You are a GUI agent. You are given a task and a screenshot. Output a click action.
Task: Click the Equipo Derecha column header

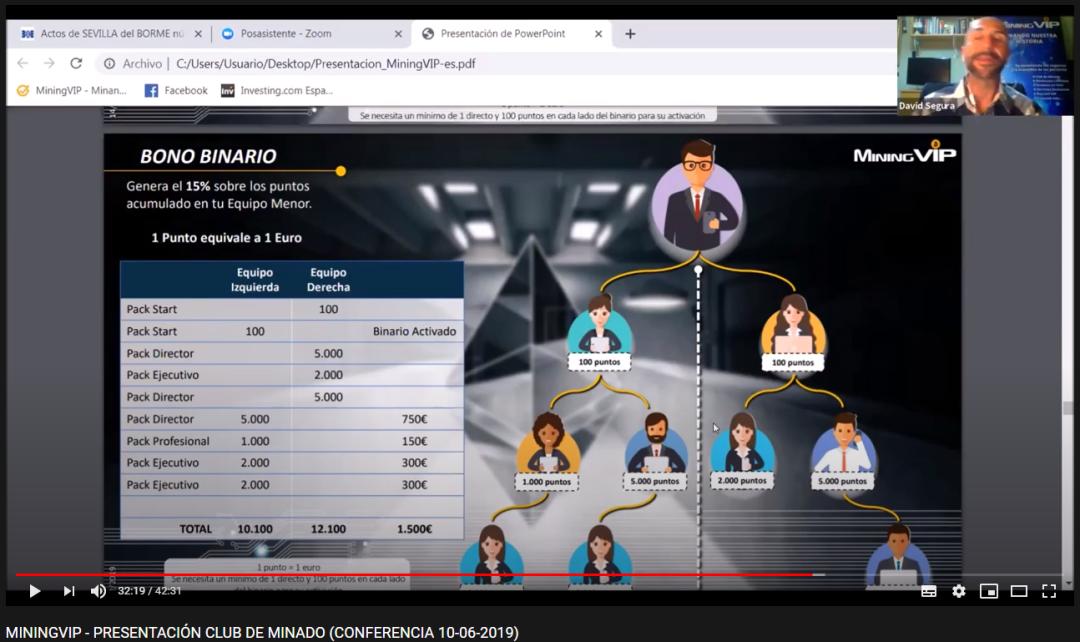point(329,280)
